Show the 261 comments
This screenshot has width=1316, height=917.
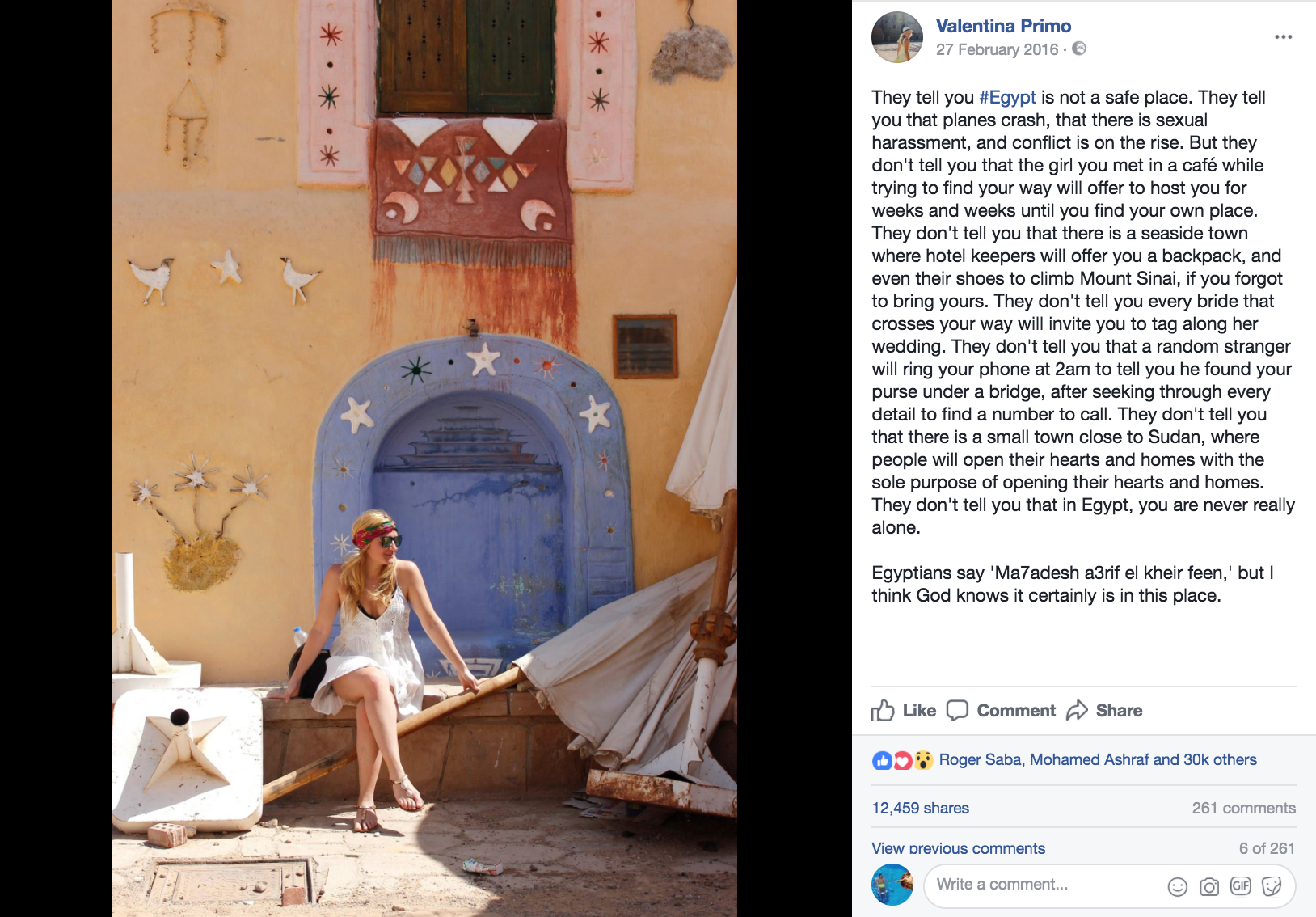[1243, 808]
